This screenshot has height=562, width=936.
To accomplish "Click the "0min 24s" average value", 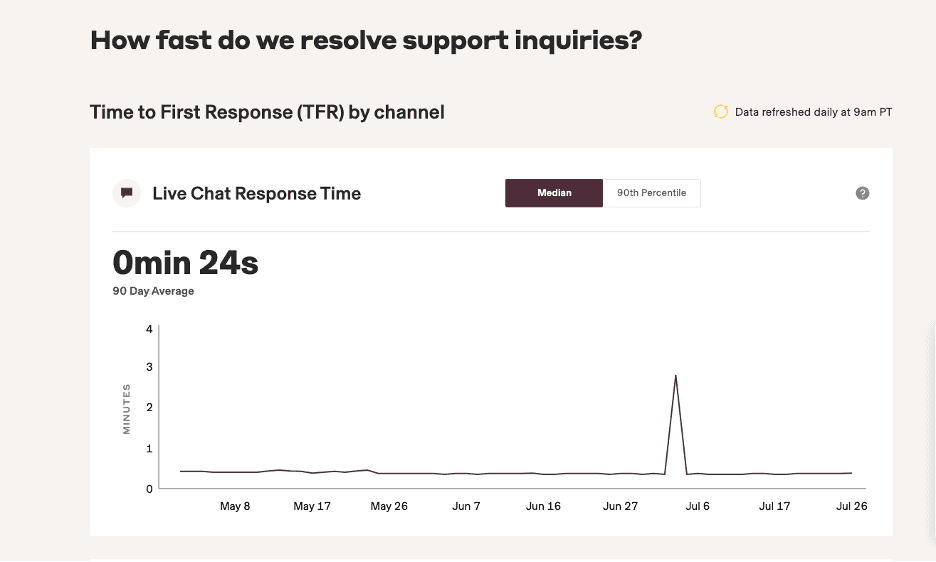I will point(186,263).
